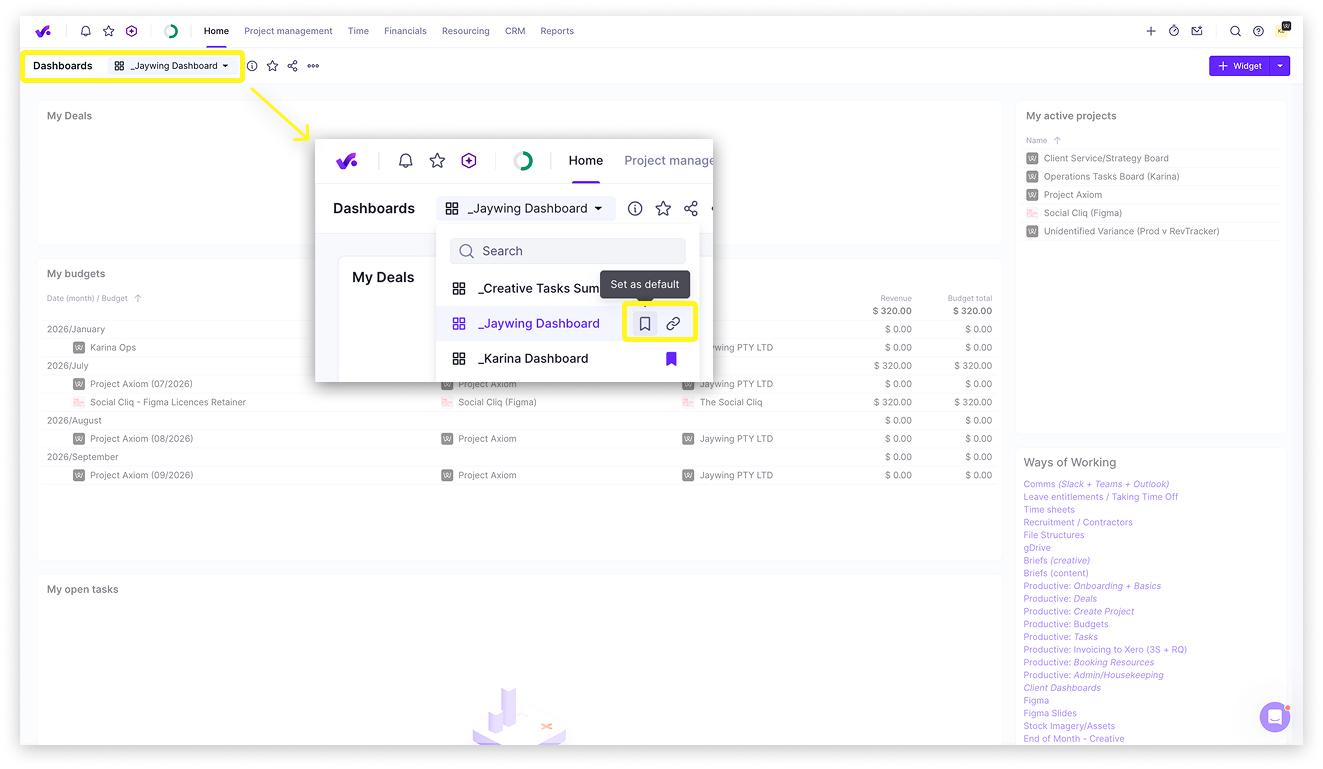Open the arrow dropdown next to Widget button

[x=1280, y=66]
